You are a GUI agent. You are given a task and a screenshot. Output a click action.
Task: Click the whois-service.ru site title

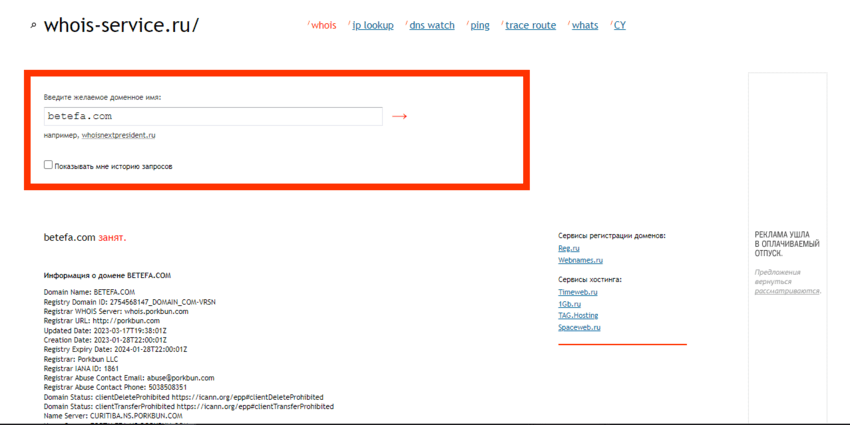click(x=121, y=25)
